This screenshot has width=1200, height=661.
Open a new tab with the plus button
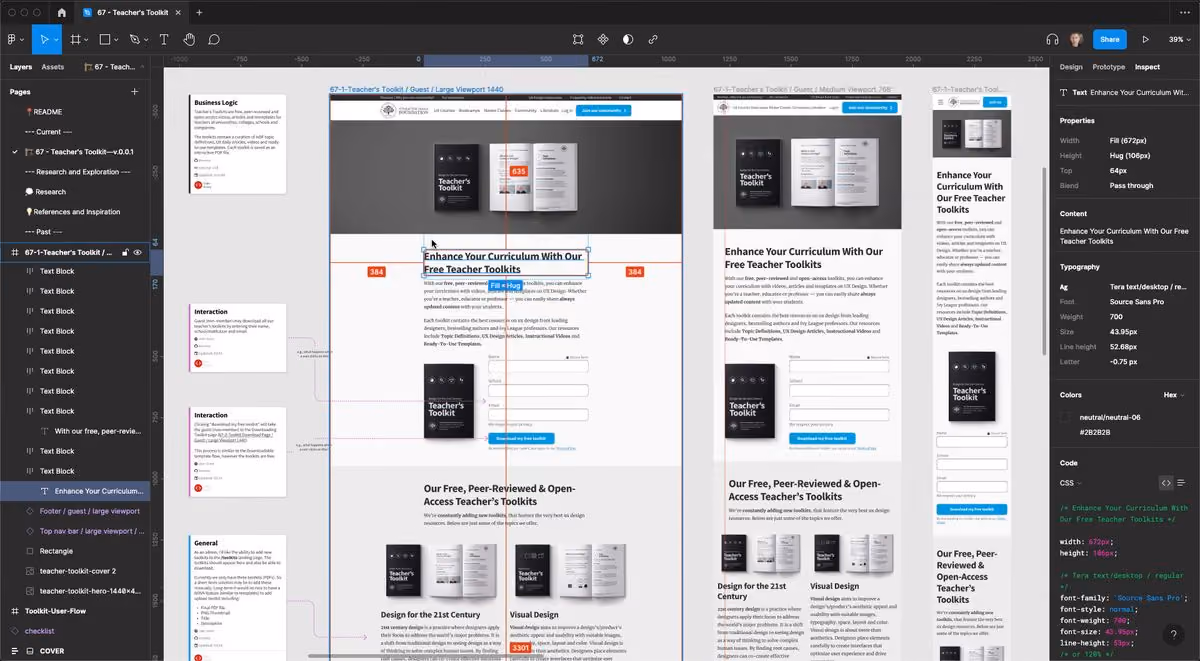[199, 12]
